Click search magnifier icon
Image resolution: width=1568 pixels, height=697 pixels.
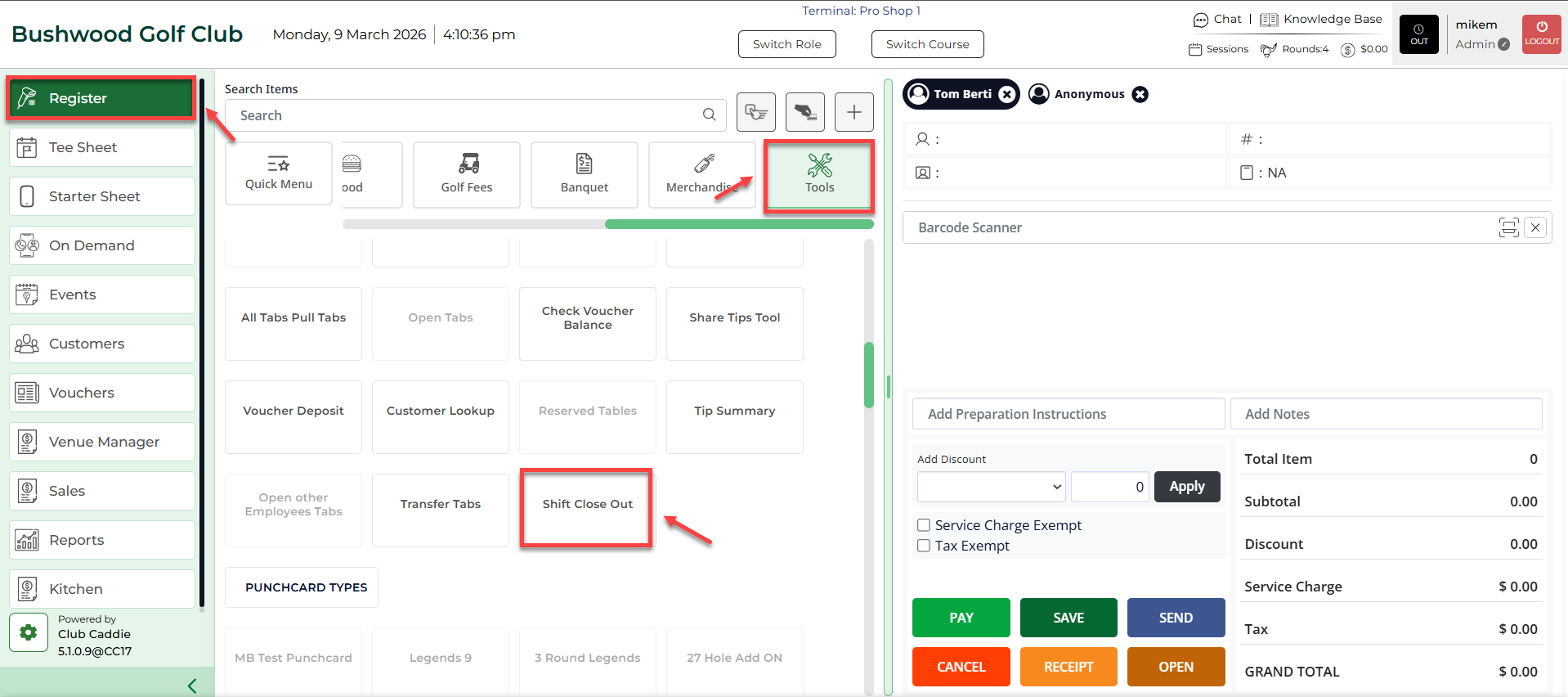(x=709, y=115)
